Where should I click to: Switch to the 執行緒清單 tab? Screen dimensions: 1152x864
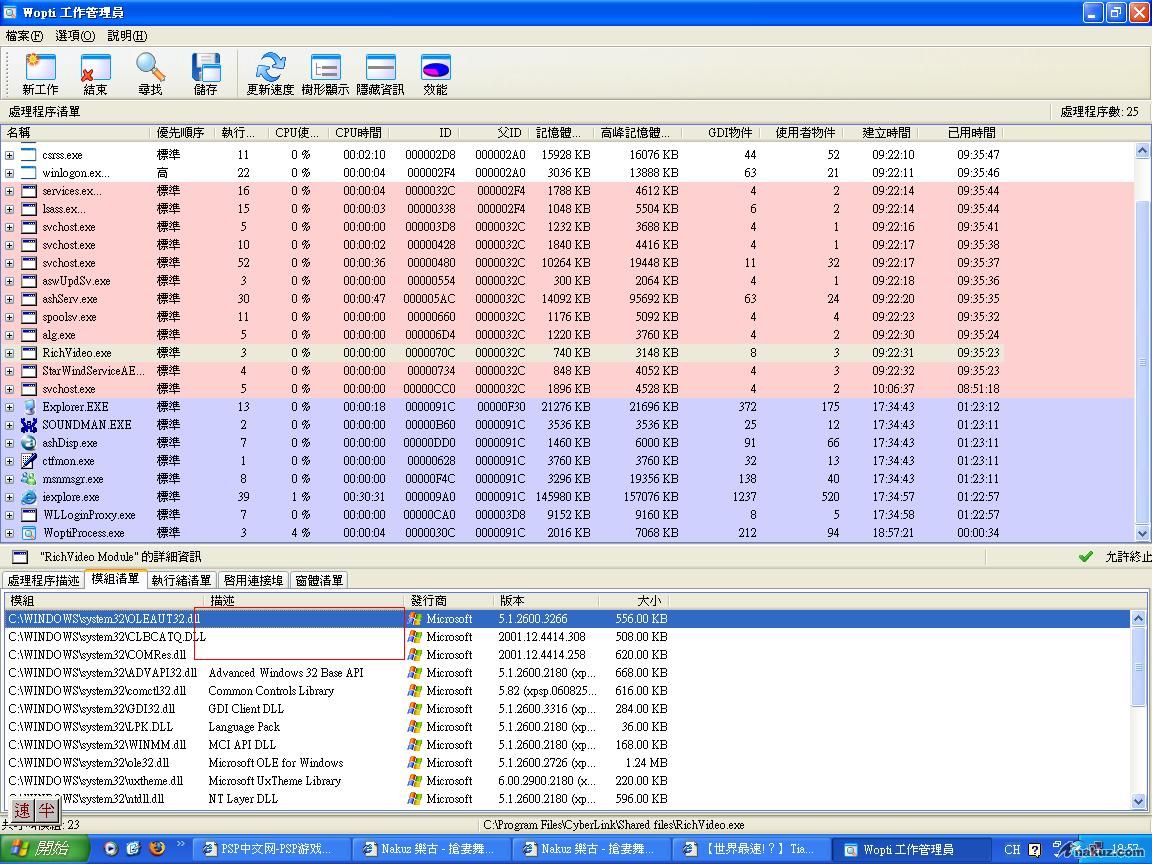tap(181, 580)
